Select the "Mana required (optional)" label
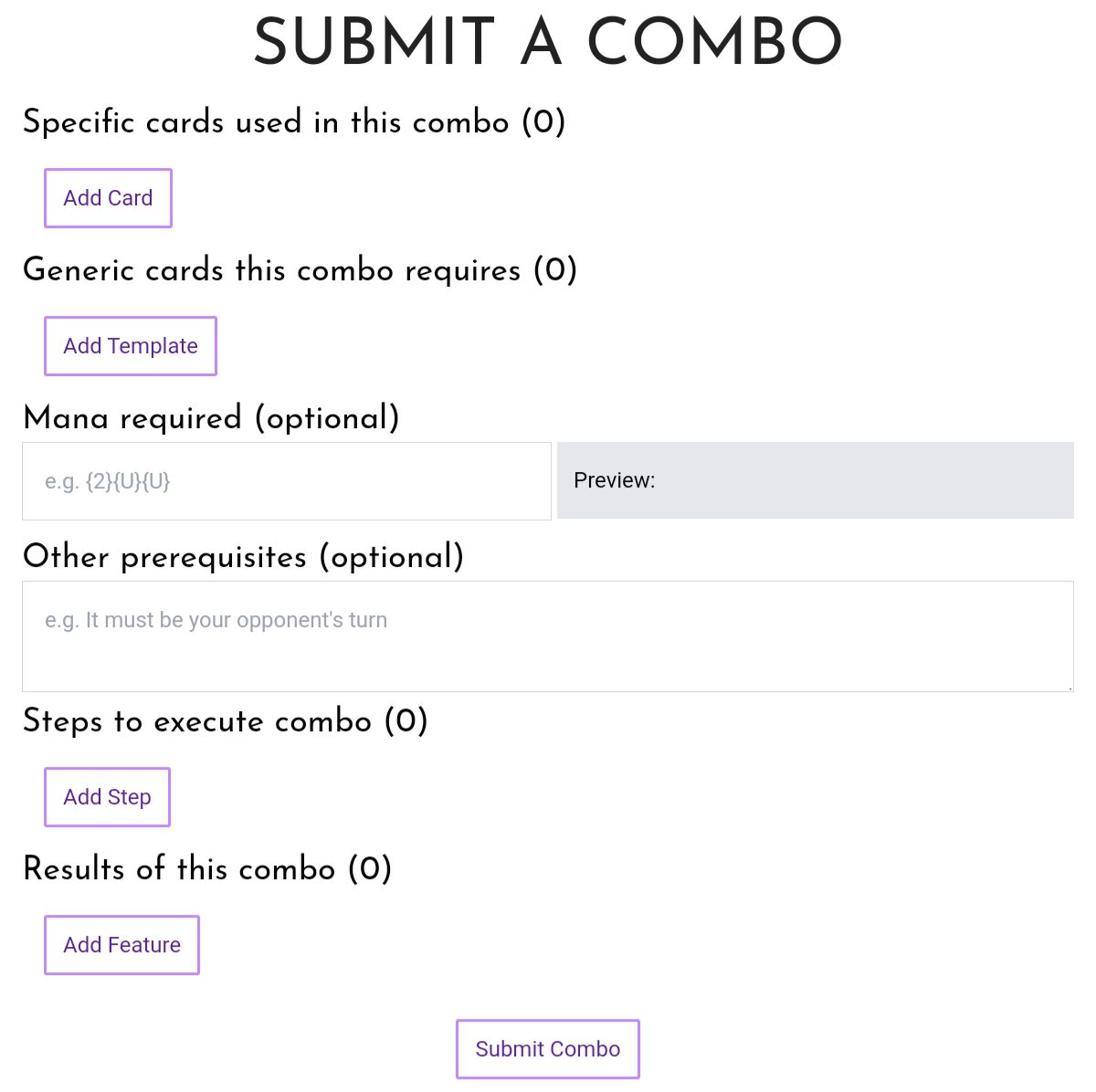Viewport: 1096px width, 1092px height. tap(211, 418)
